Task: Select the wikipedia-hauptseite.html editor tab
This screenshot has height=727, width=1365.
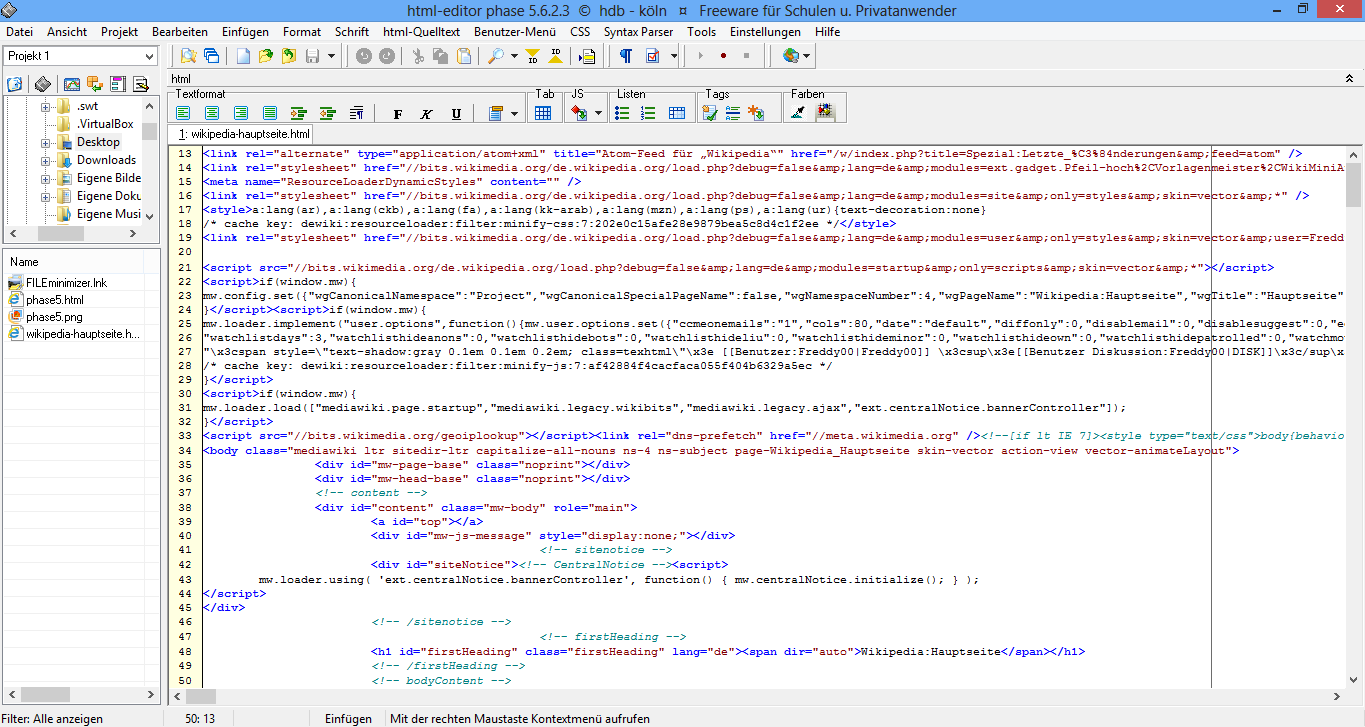Action: tap(244, 133)
